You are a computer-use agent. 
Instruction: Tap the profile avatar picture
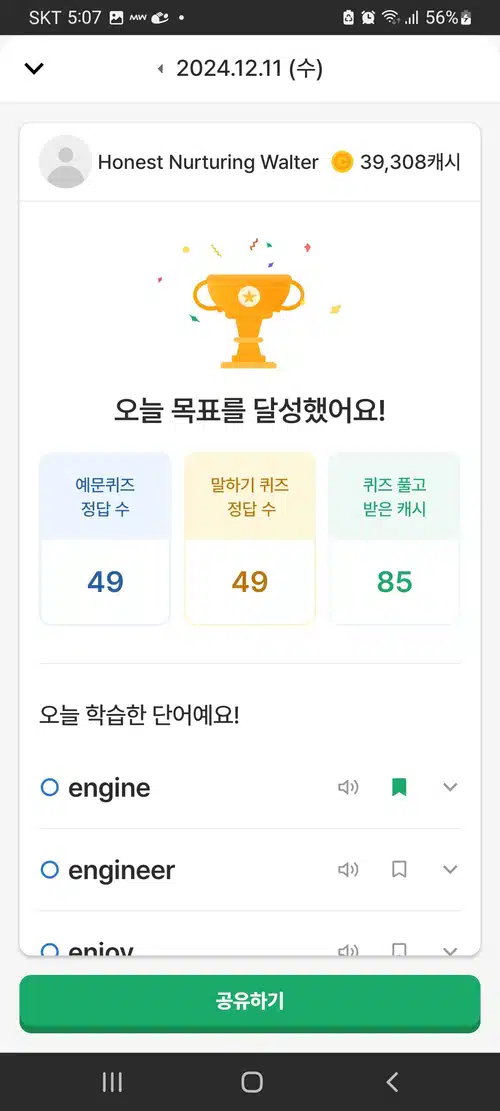[65, 162]
